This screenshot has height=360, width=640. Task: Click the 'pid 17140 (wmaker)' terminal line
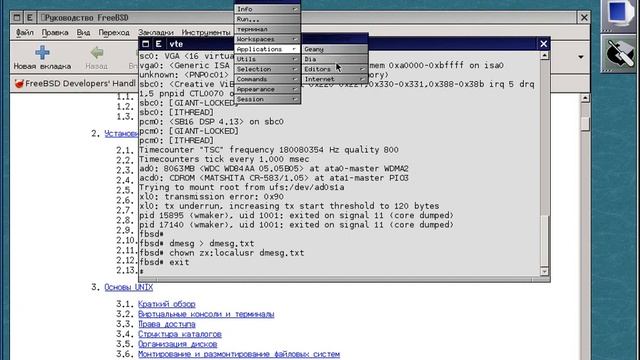[x=296, y=225]
